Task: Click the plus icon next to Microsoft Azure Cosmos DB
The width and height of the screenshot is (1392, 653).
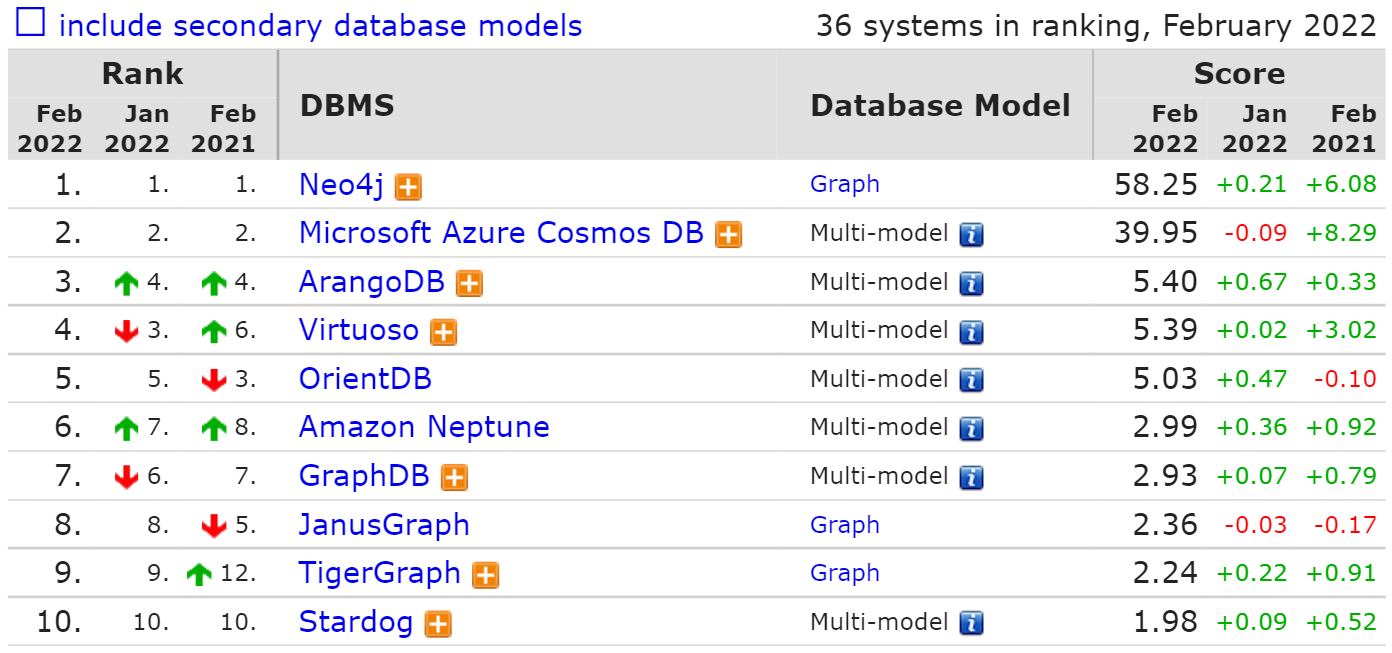Action: point(729,236)
